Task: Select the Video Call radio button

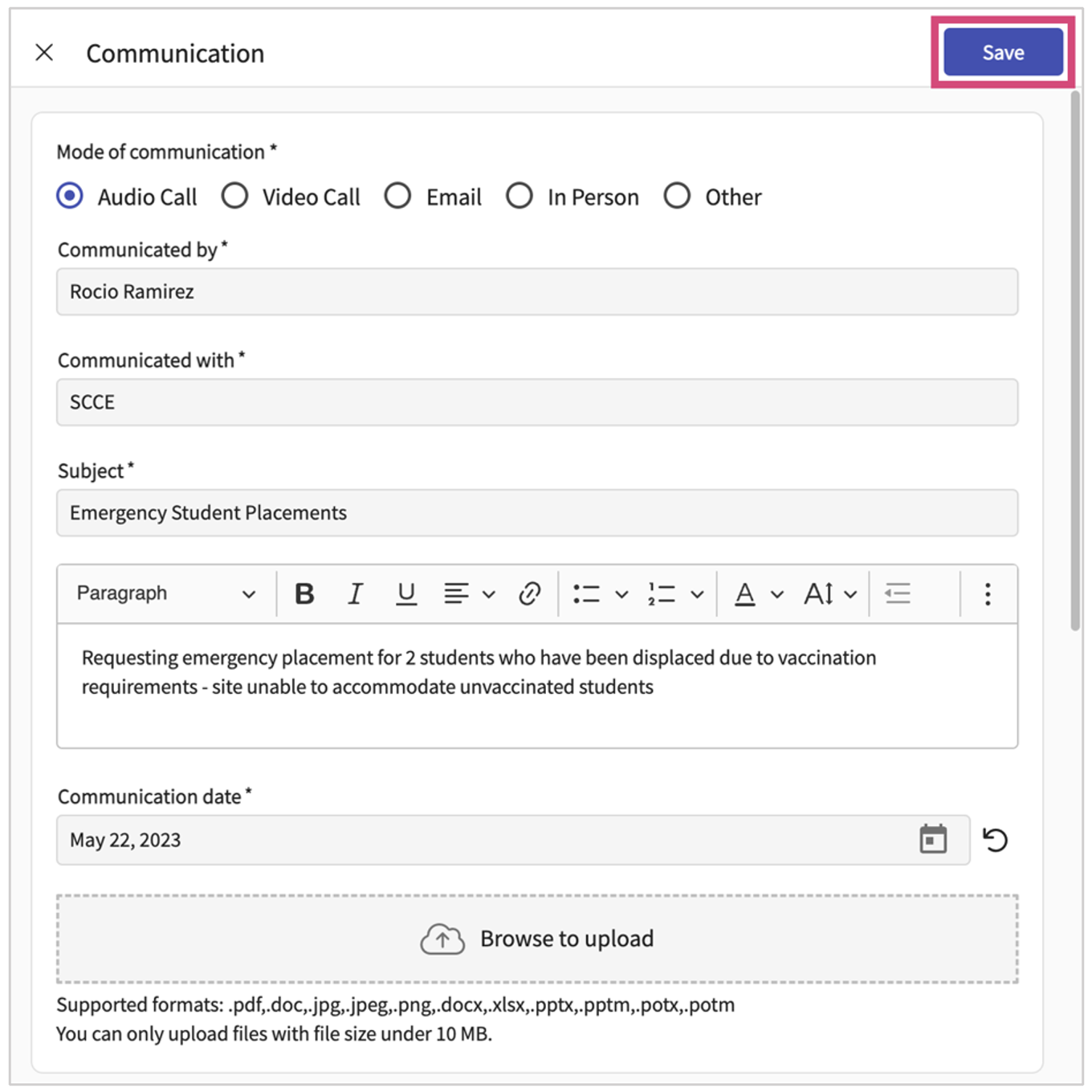Action: pyautogui.click(x=235, y=196)
